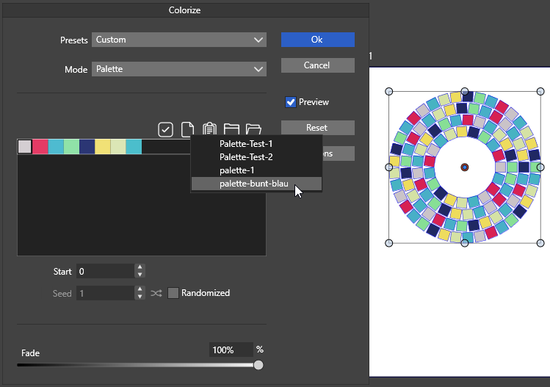Select palette-1 from the popup menu
This screenshot has height=387, width=550.
(x=256, y=171)
